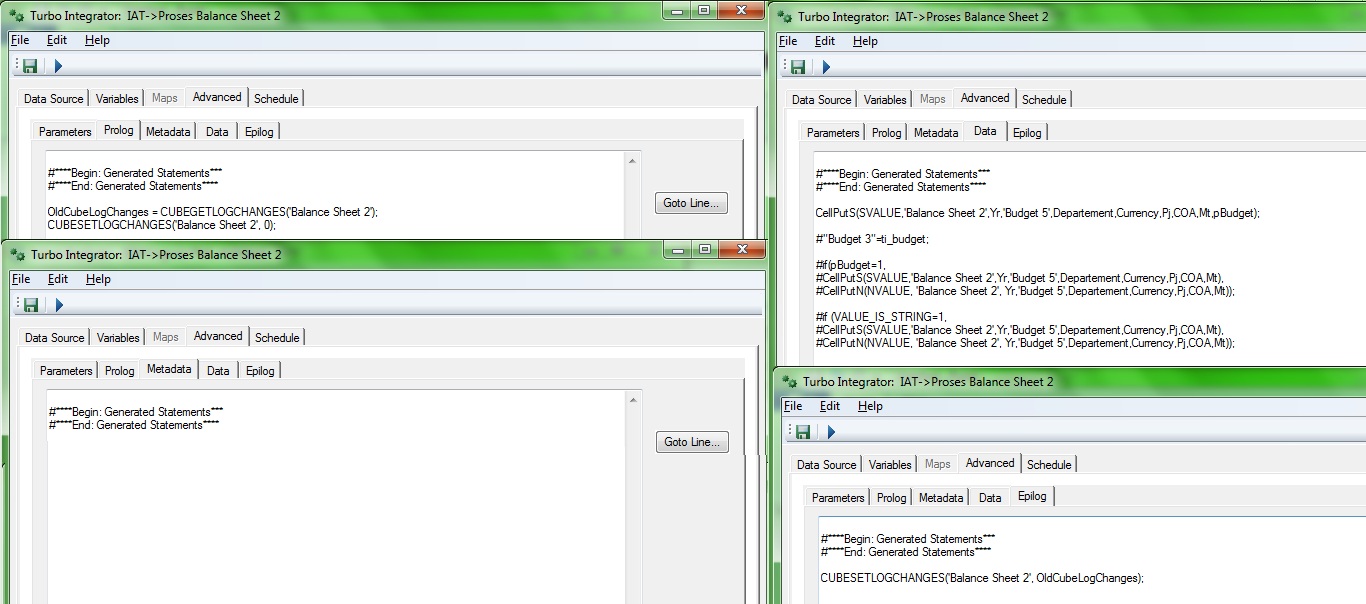Image resolution: width=1366 pixels, height=604 pixels.
Task: Open Edit menu in the Prolog-tab window
Action: (x=57, y=40)
